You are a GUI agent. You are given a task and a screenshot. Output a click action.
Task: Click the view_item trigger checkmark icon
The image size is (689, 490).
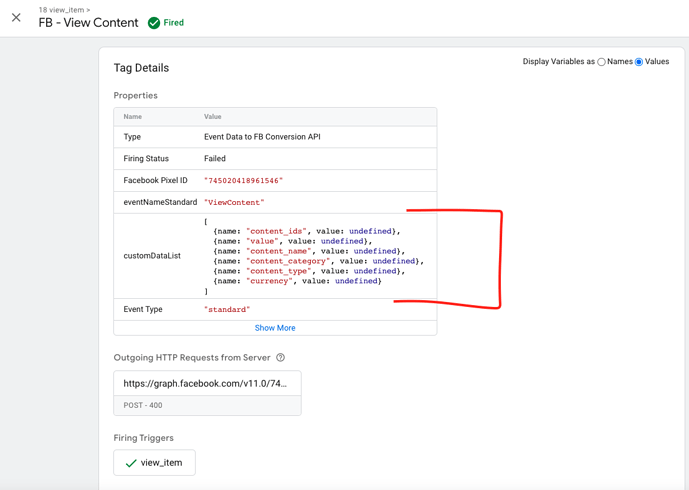click(x=131, y=463)
